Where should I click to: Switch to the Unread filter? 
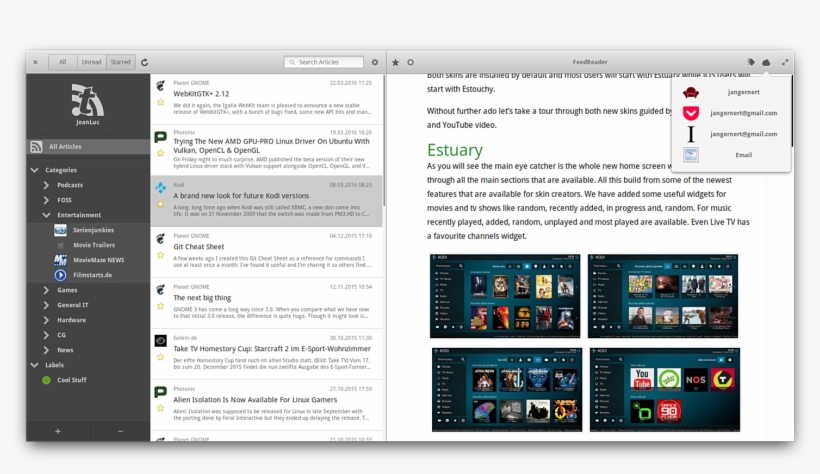tap(92, 62)
